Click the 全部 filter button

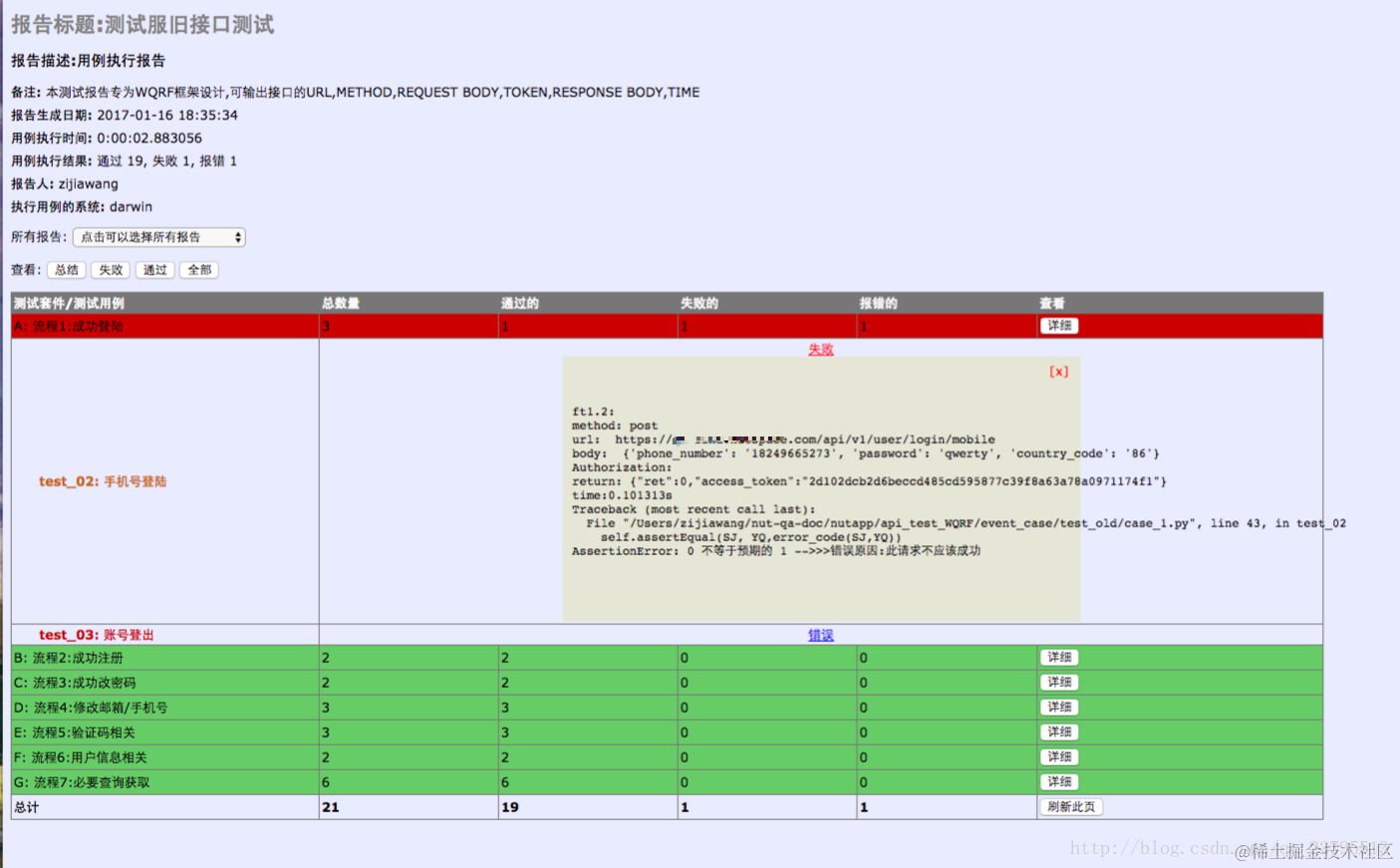[199, 270]
